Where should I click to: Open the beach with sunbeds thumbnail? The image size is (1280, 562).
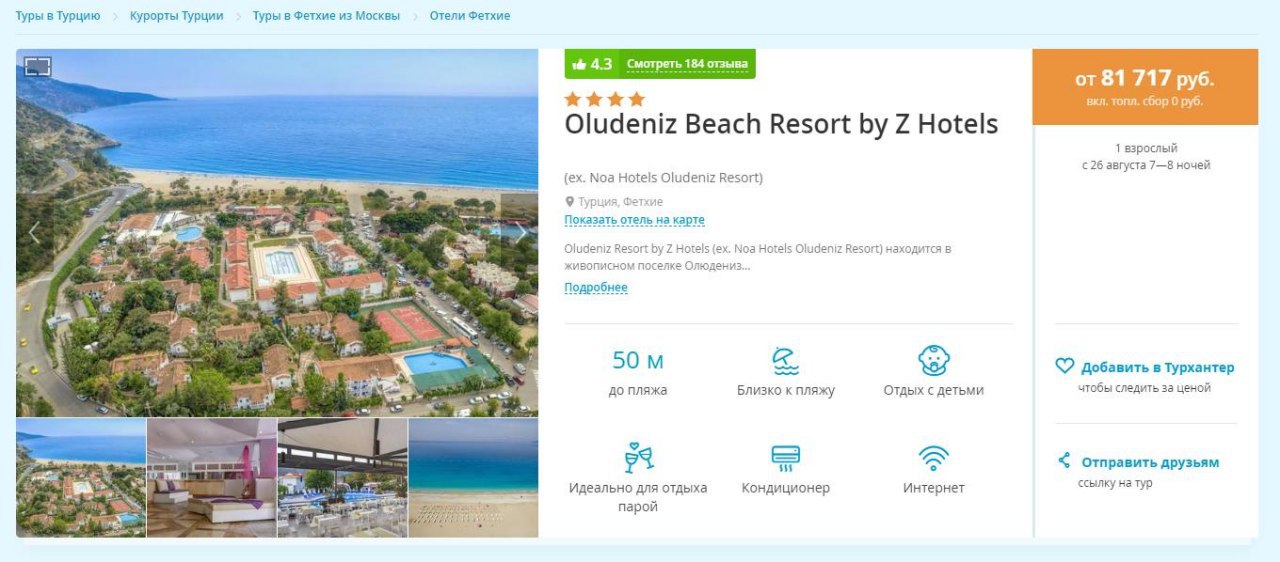[473, 477]
